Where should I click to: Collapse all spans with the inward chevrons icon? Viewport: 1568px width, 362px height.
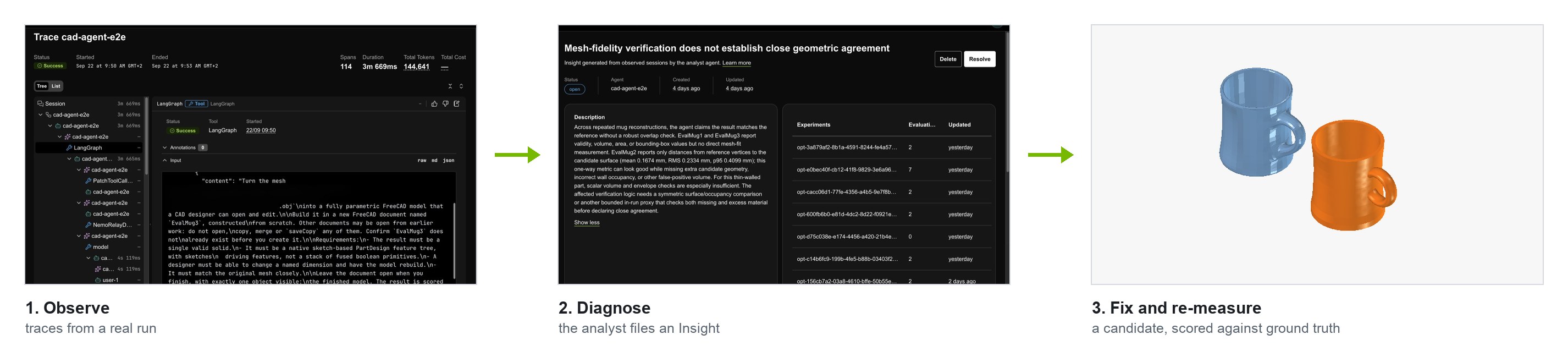tap(450, 86)
